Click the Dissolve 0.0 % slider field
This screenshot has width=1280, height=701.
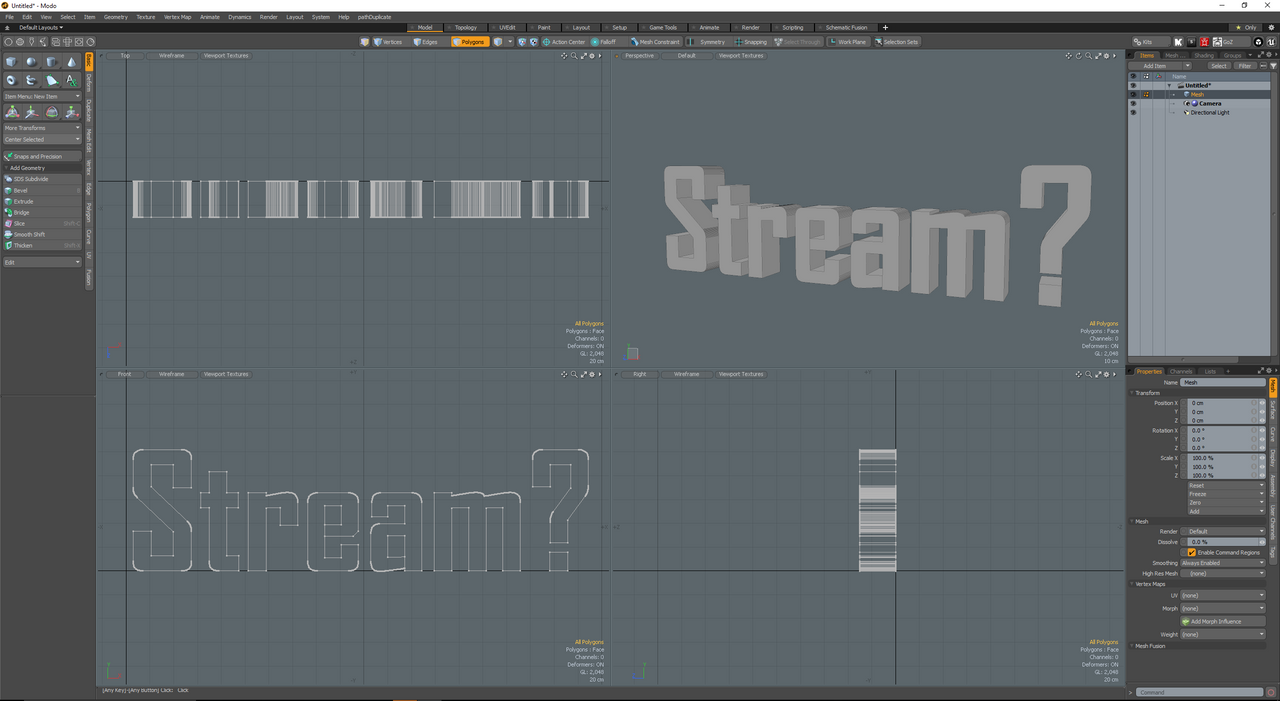[1222, 542]
